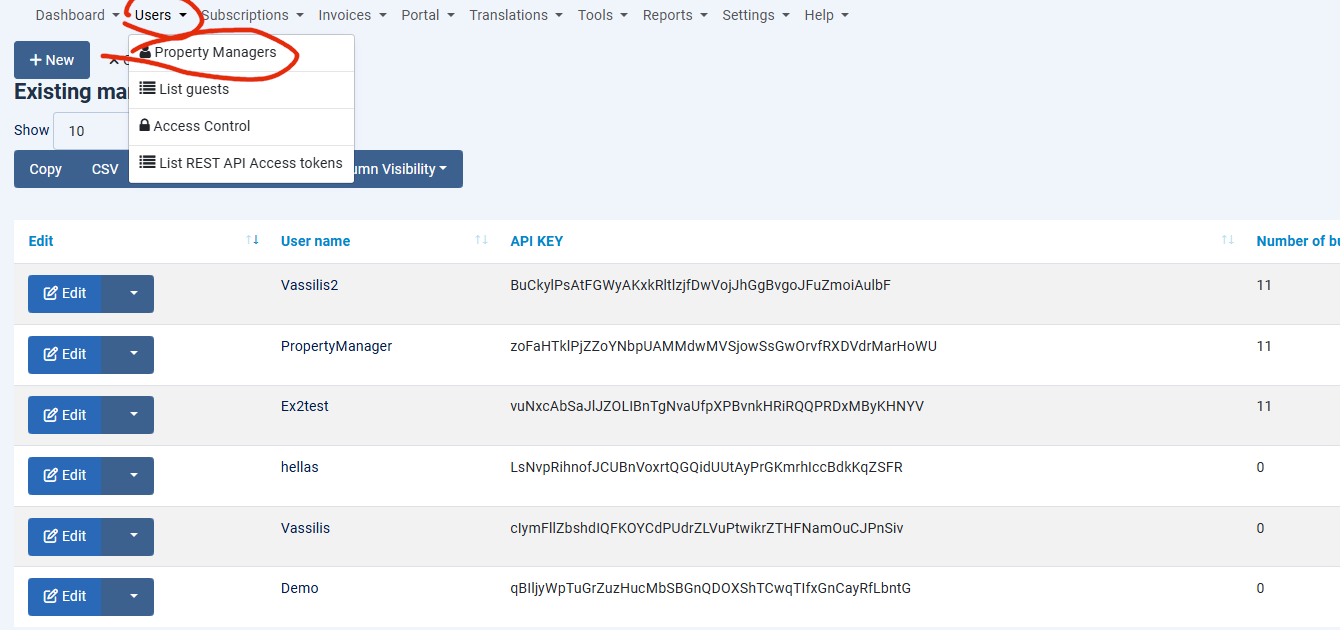Viewport: 1340px width, 630px height.
Task: Select API key starting with BuCkylPs
Action: click(x=700, y=285)
